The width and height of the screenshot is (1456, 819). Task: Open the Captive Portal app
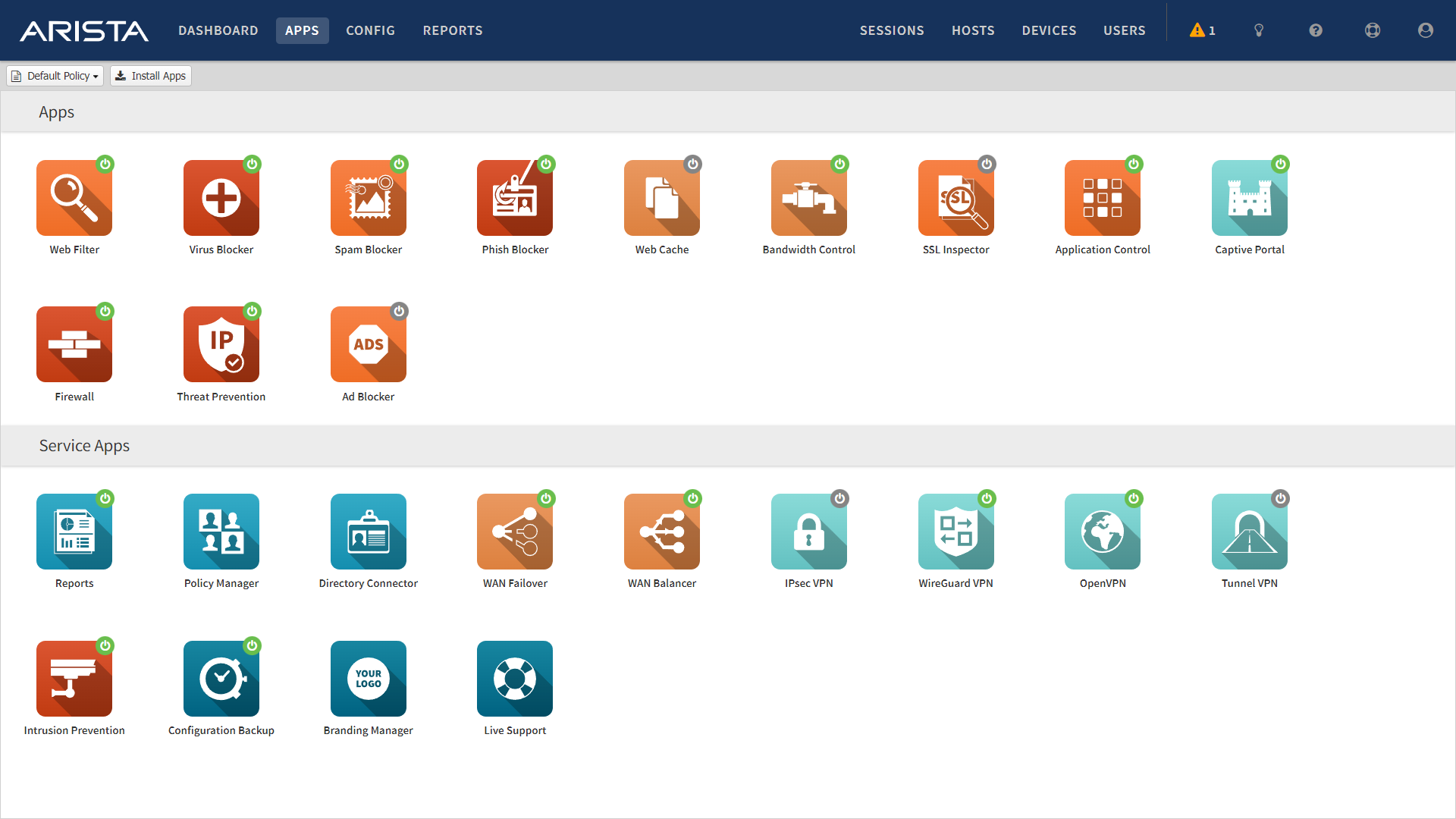(x=1249, y=198)
